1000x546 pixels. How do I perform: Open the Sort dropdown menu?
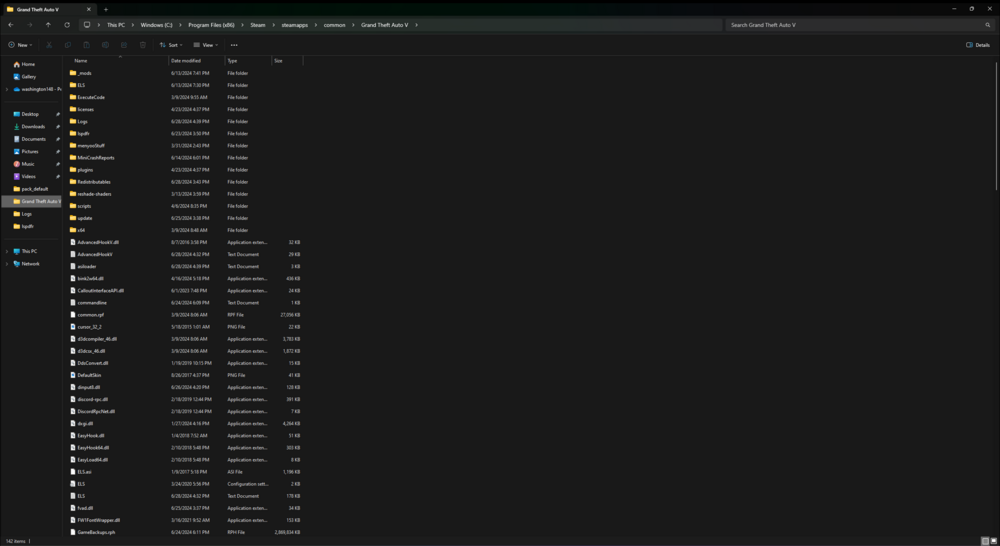(171, 45)
